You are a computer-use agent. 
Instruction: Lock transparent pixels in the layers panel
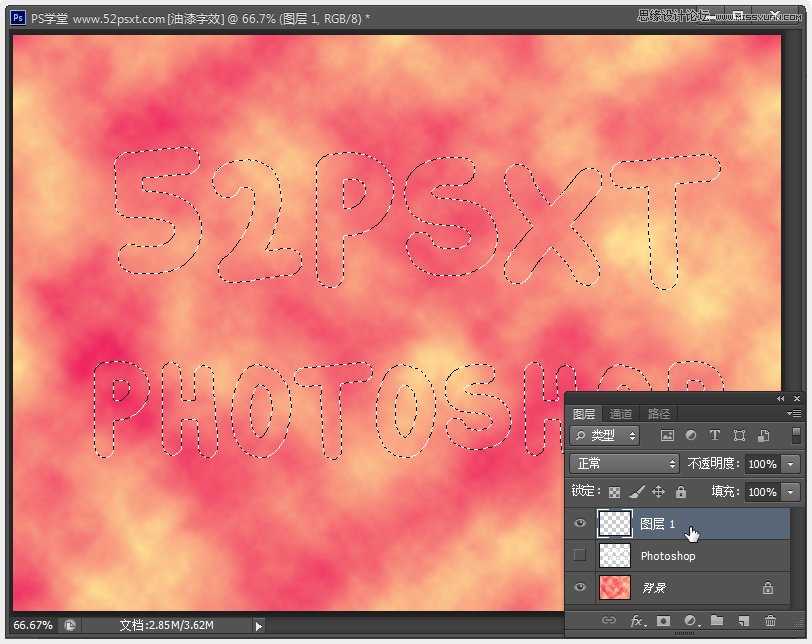tap(614, 492)
